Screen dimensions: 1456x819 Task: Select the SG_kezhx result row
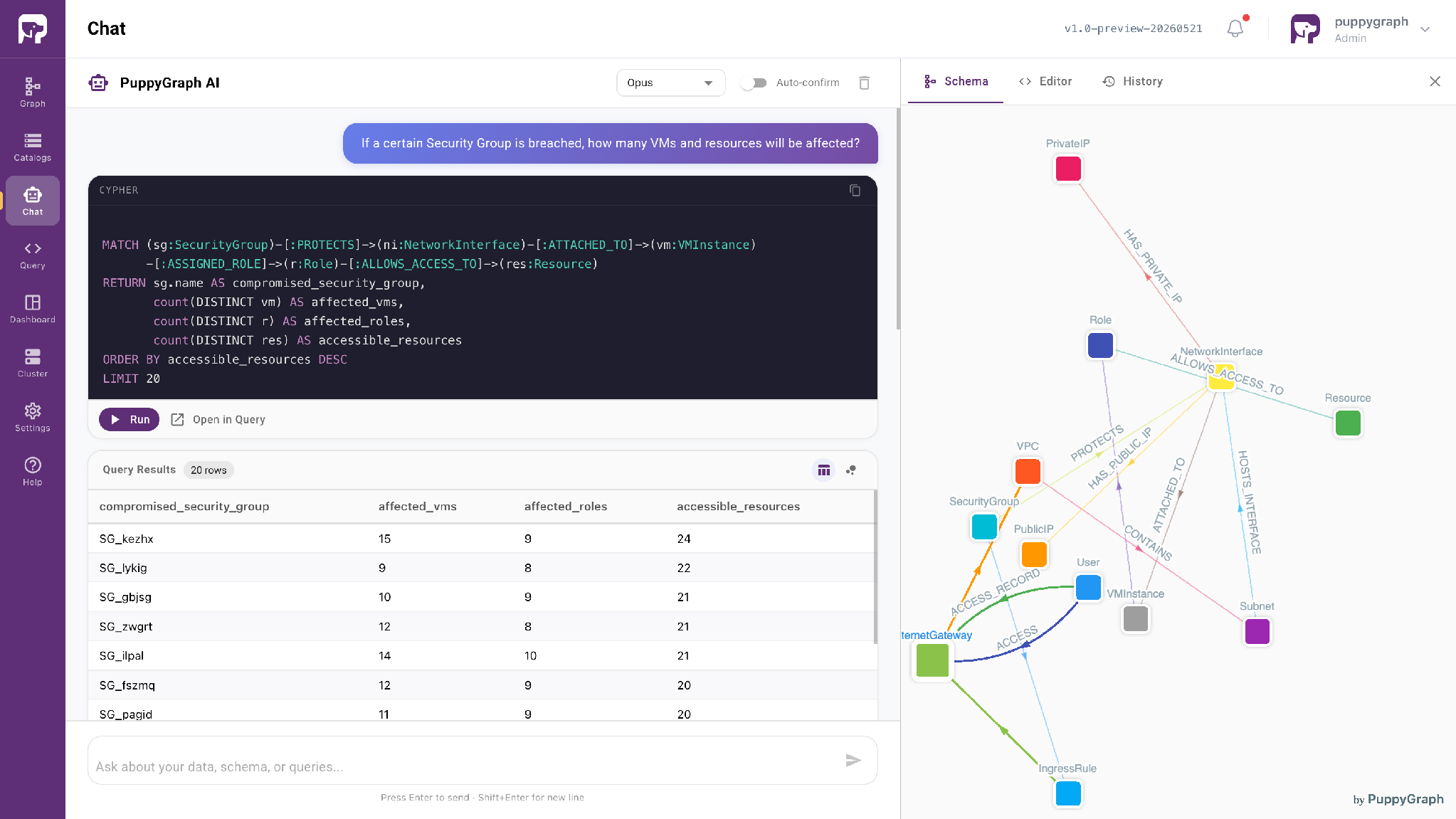[481, 539]
